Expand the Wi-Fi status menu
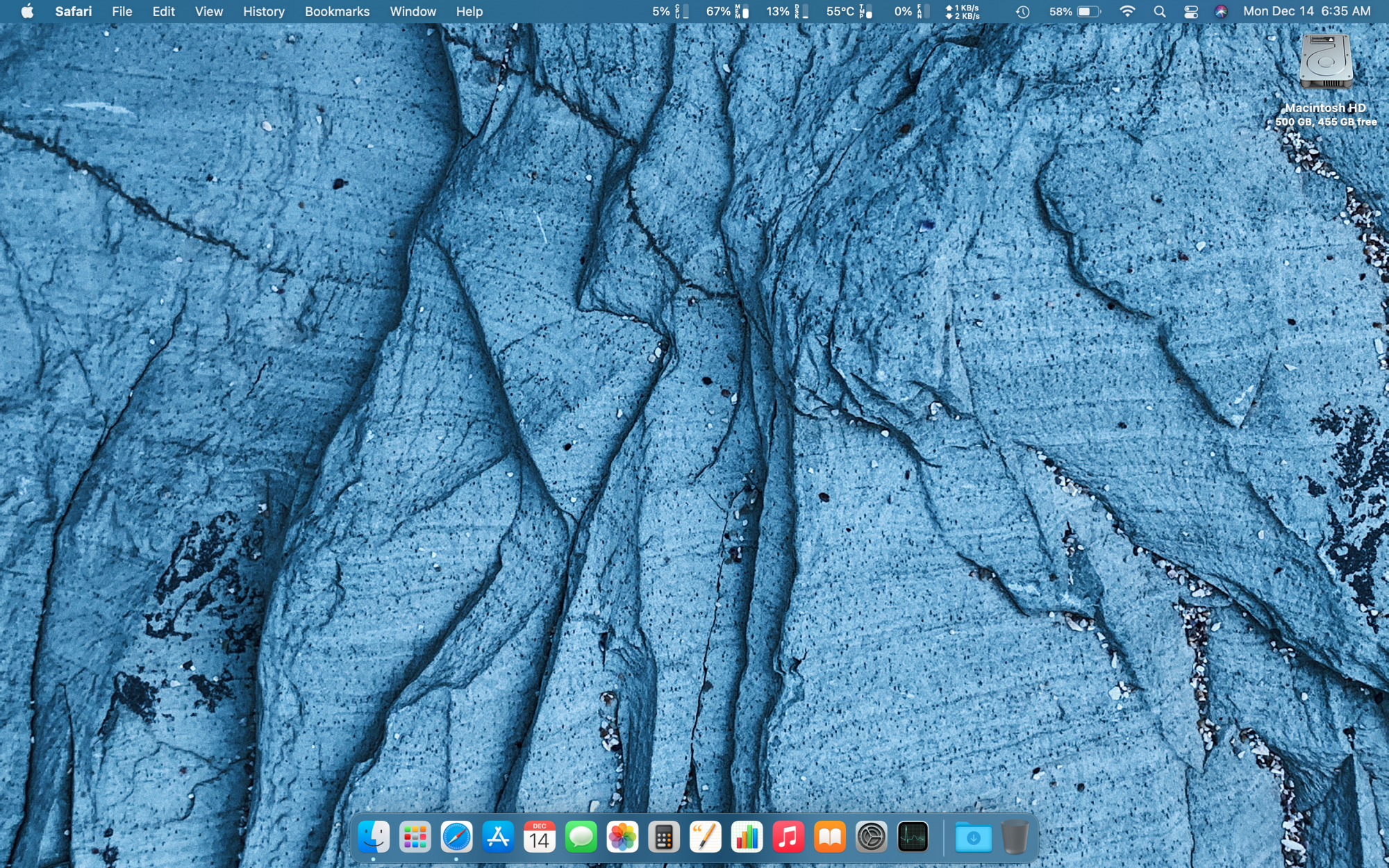 (x=1128, y=12)
